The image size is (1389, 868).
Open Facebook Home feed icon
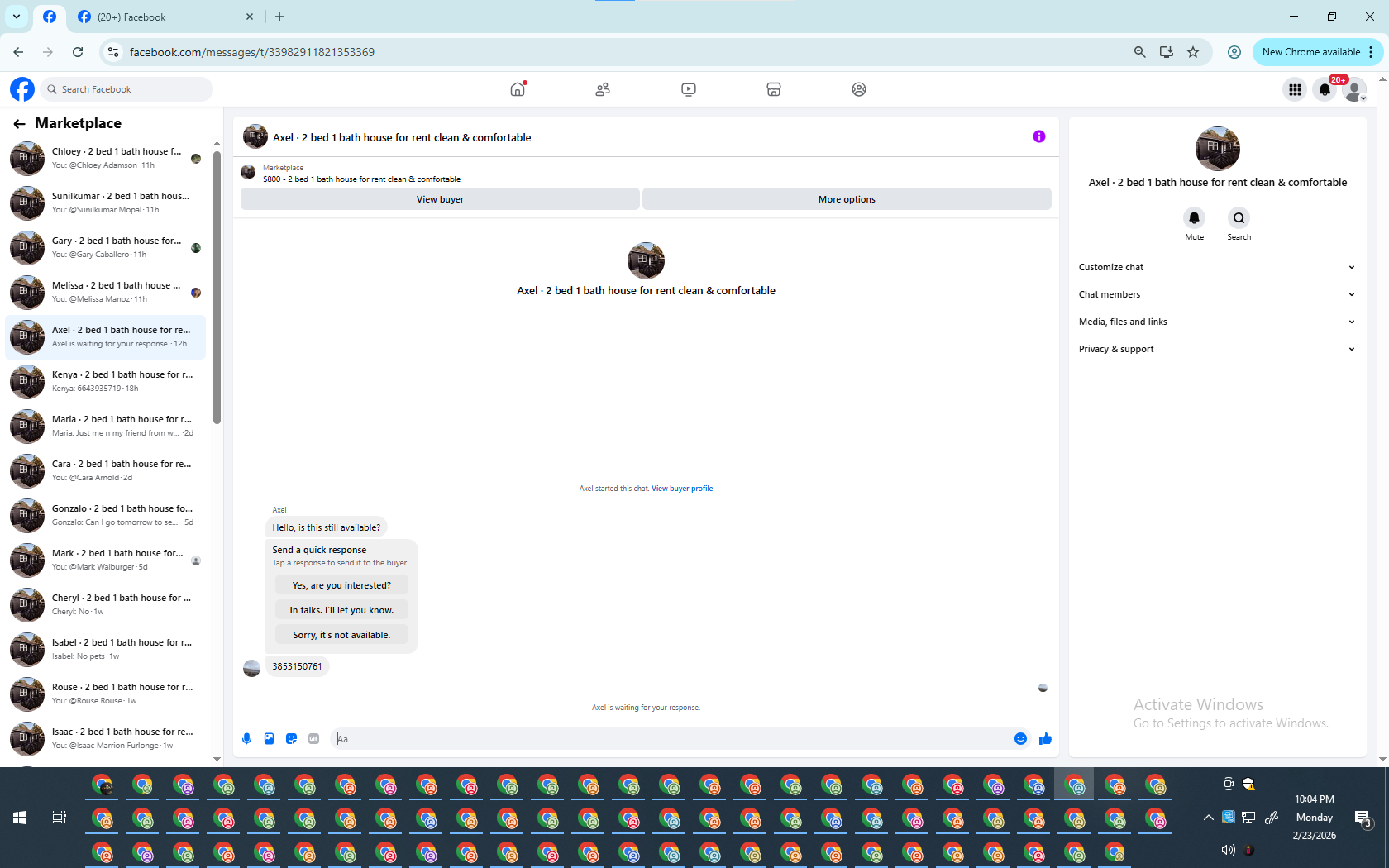click(x=518, y=89)
